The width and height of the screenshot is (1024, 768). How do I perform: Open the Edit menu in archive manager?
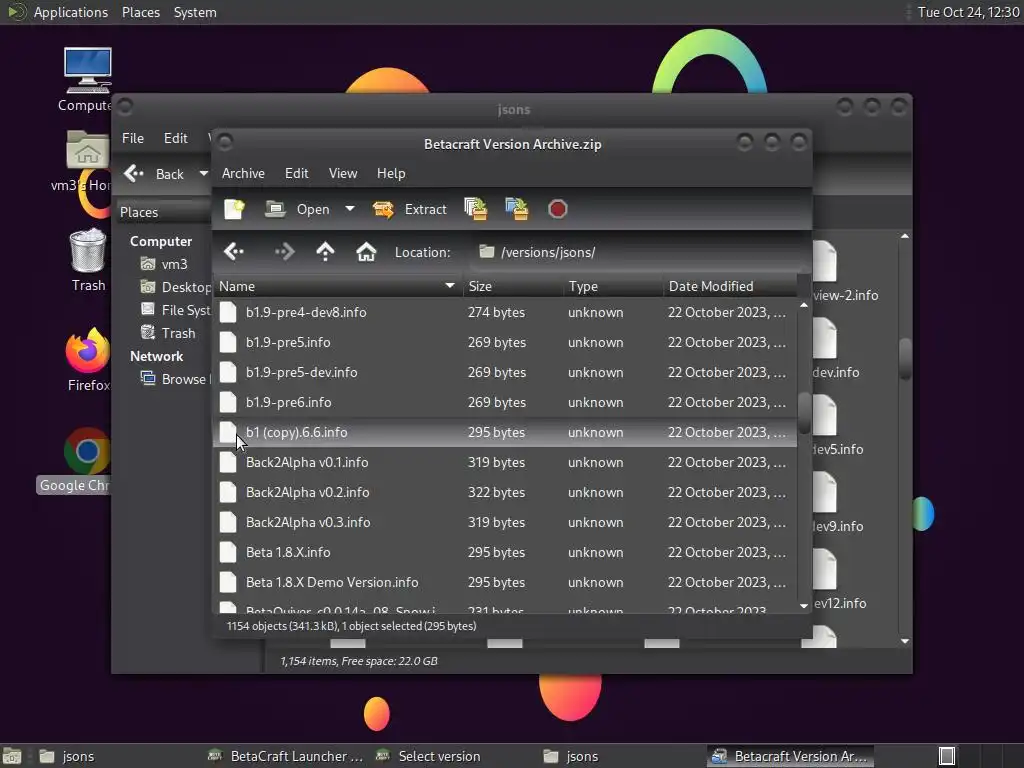point(296,173)
